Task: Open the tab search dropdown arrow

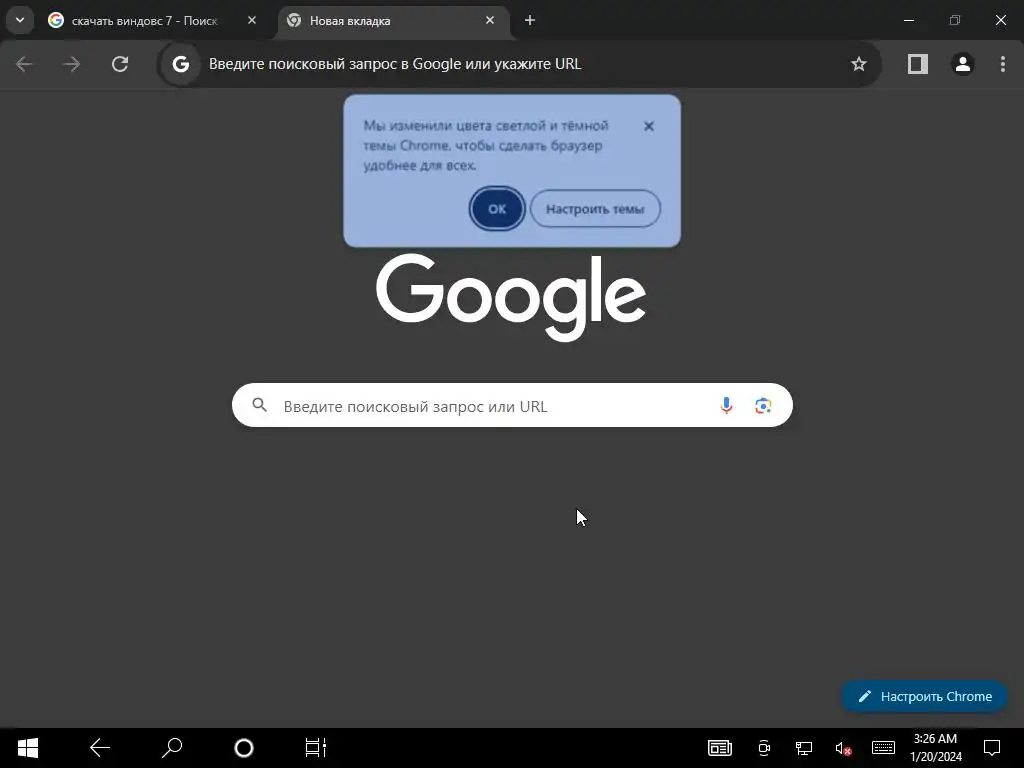Action: pyautogui.click(x=20, y=20)
